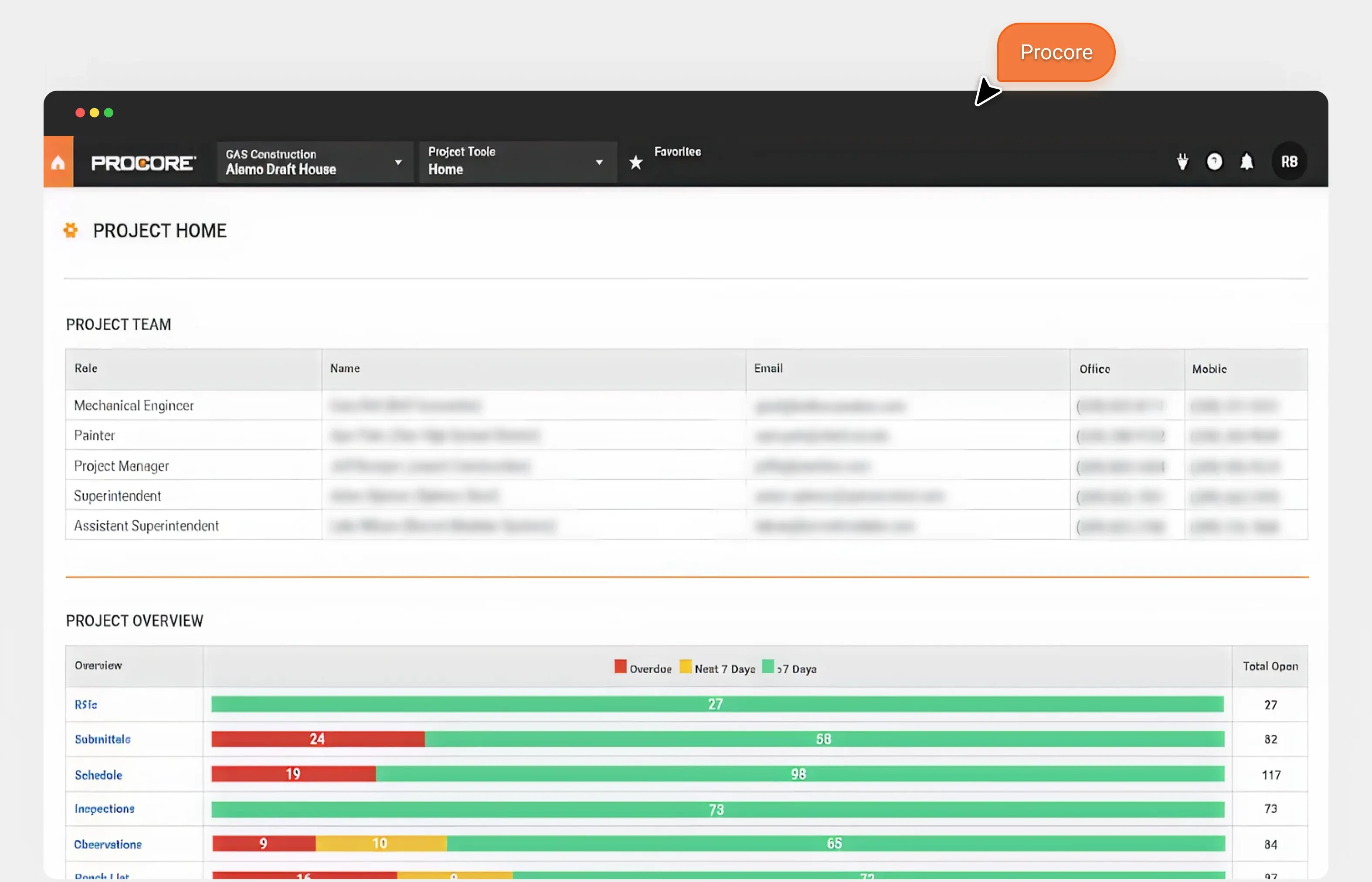Open the Inspections link
Viewport: 1372px width, 882px height.
pos(104,809)
